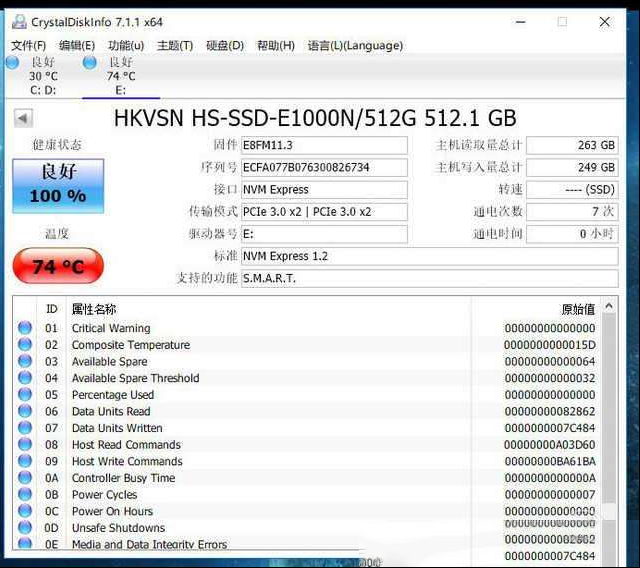Click raw value 0000000BA61BA
Viewport: 640px width, 568px height.
549,461
